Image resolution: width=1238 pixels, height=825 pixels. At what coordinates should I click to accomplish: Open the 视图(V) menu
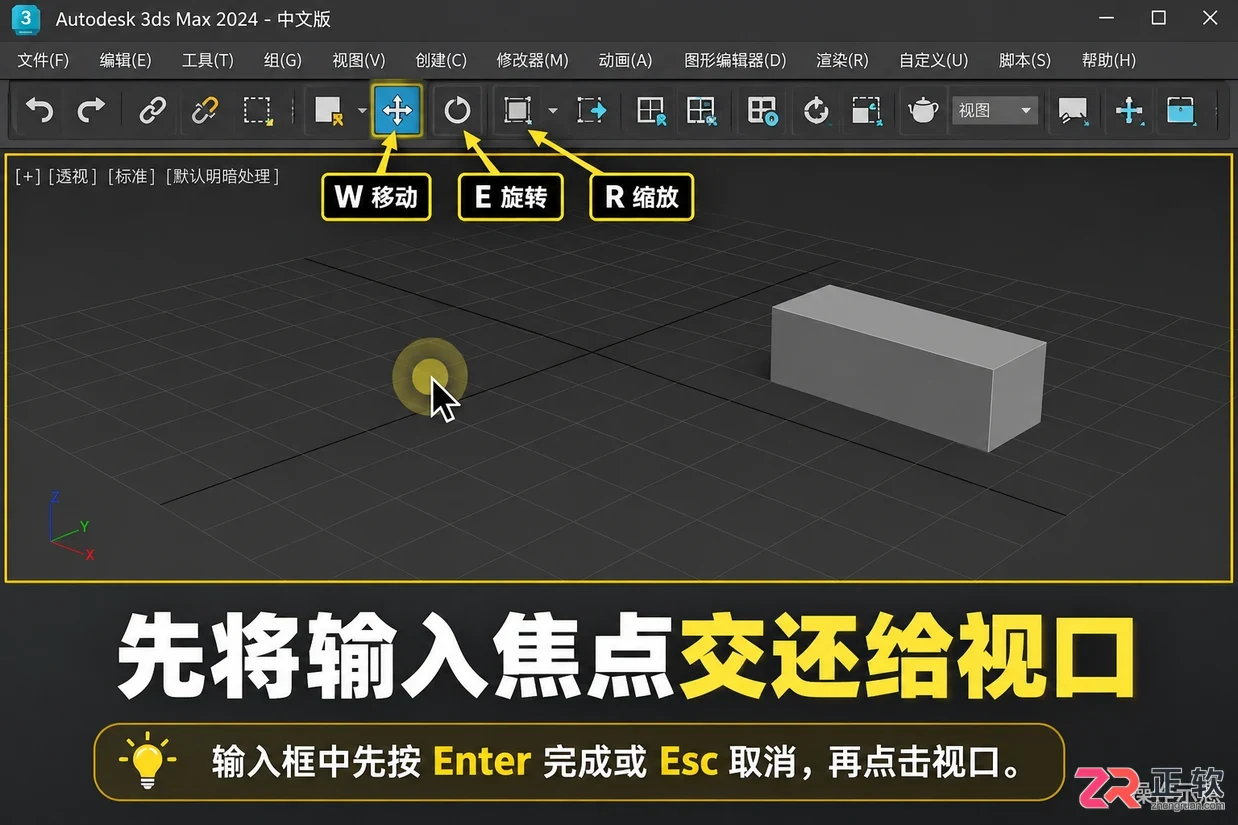point(359,60)
